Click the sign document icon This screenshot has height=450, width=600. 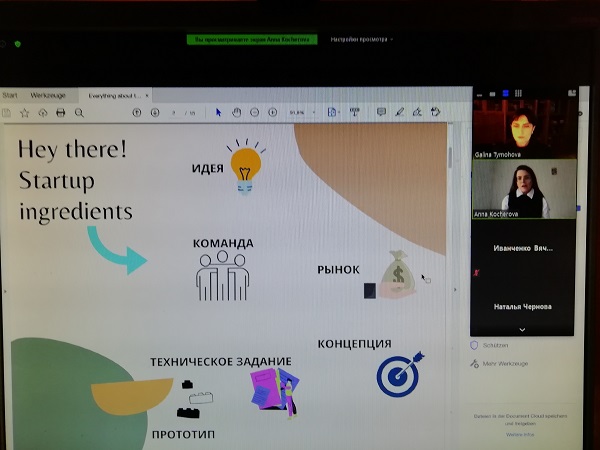tap(417, 112)
